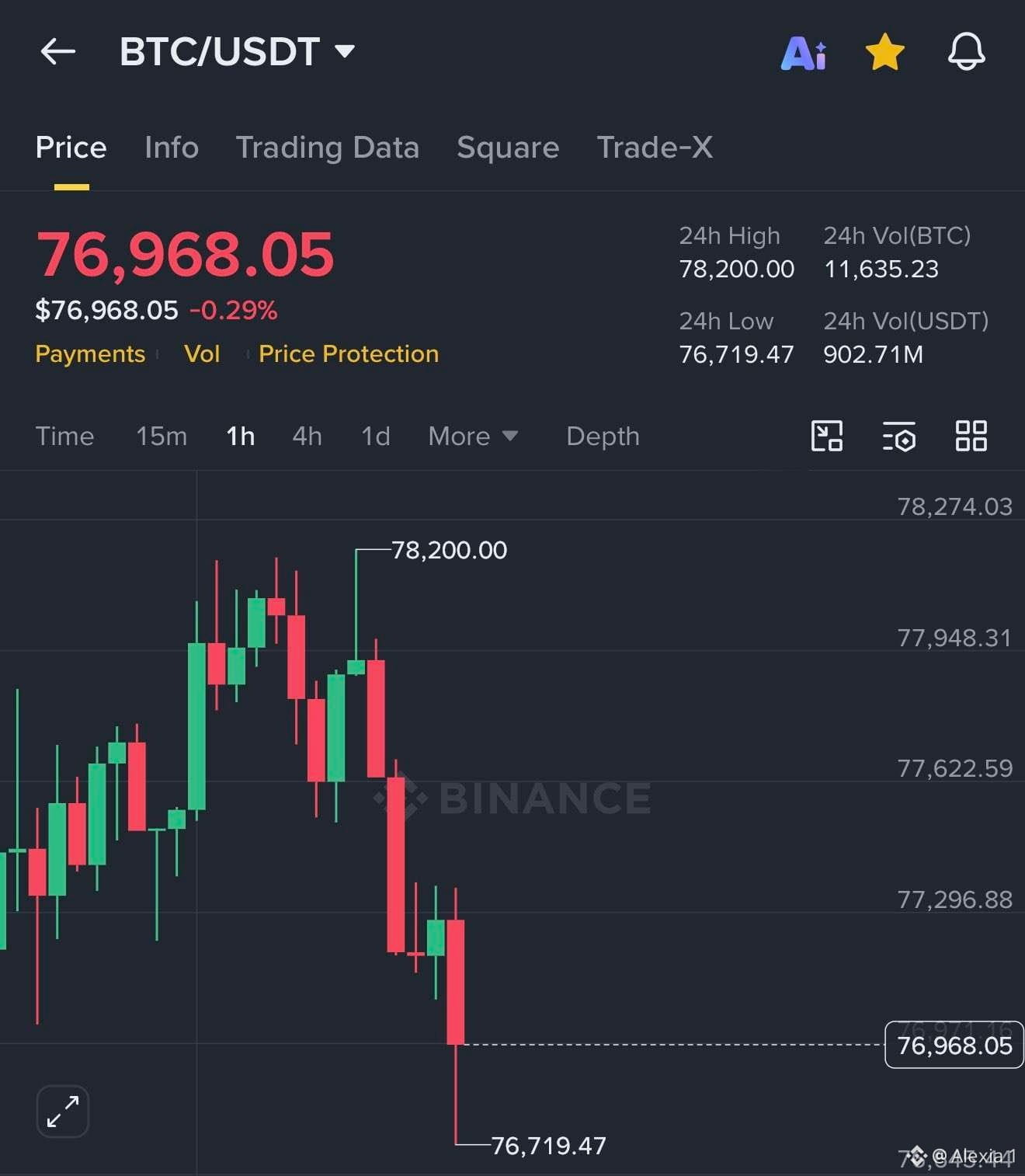
Task: Tap the Price Protection link
Action: [349, 354]
